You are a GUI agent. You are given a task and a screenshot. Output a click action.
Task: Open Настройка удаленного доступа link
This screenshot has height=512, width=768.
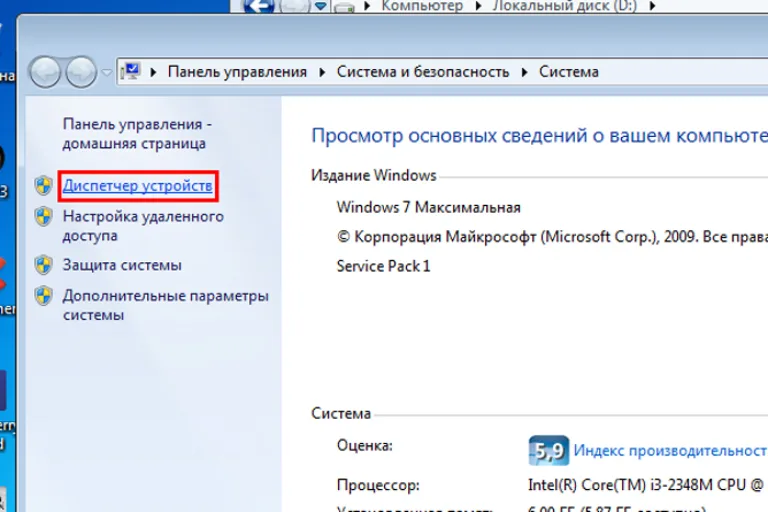[143, 226]
